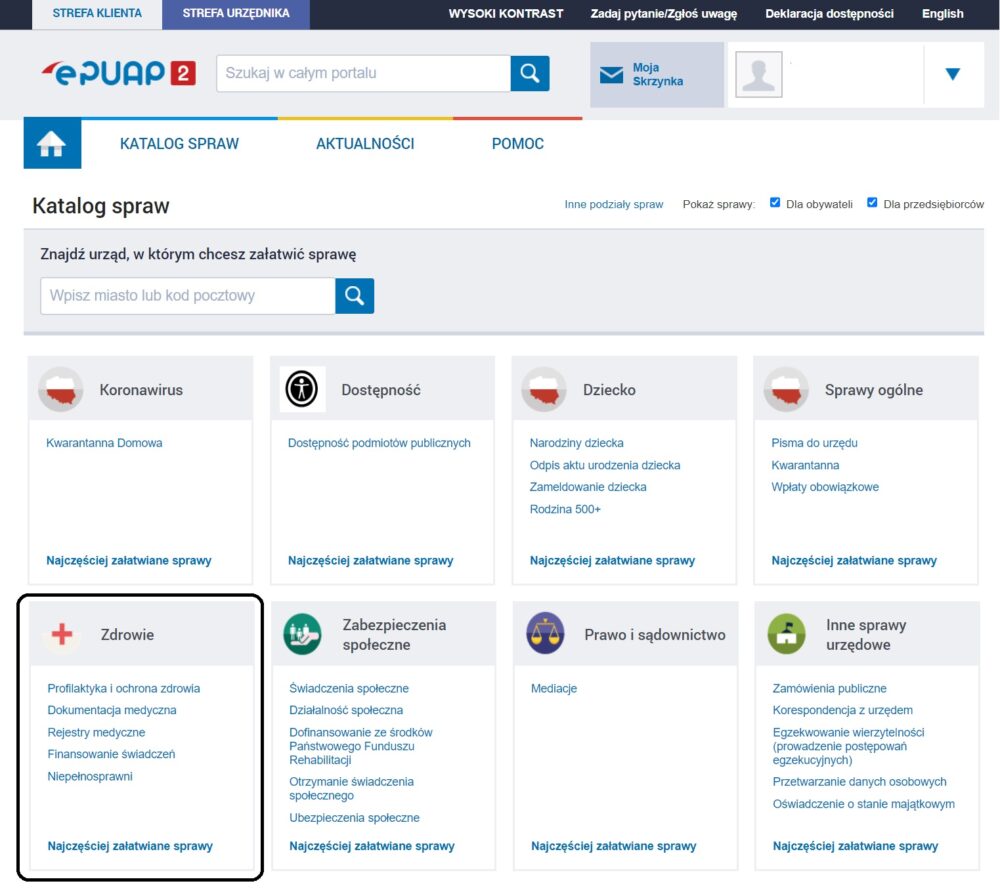Click the Dostępność accessibility icon
1000x896 pixels.
pos(302,390)
